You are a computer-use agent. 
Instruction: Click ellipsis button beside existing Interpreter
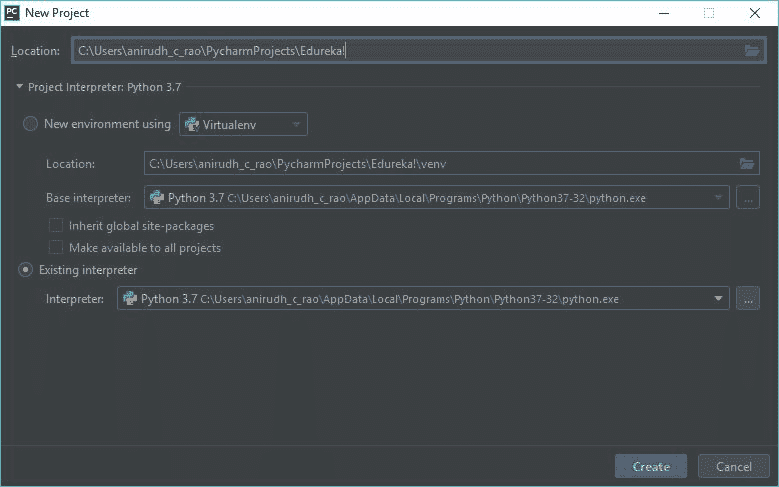click(748, 298)
